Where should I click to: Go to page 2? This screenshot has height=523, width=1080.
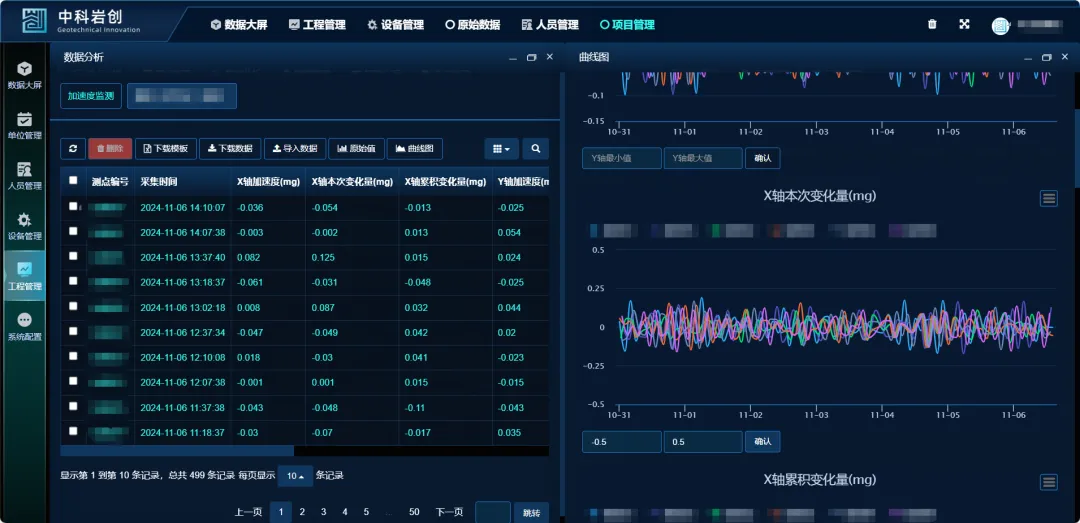click(302, 512)
